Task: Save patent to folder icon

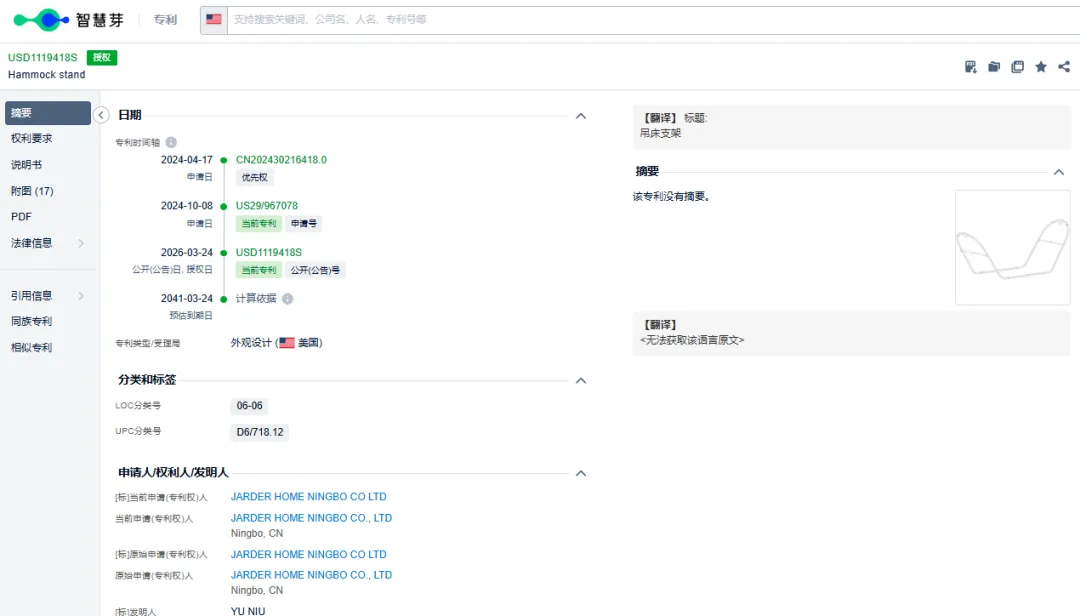Action: (x=994, y=67)
